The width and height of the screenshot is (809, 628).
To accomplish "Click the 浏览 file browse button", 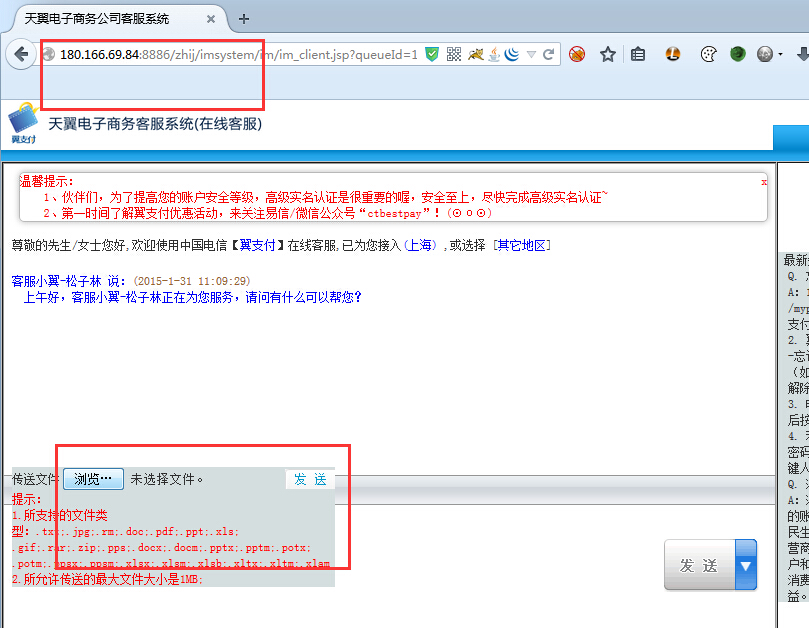I will click(x=93, y=479).
